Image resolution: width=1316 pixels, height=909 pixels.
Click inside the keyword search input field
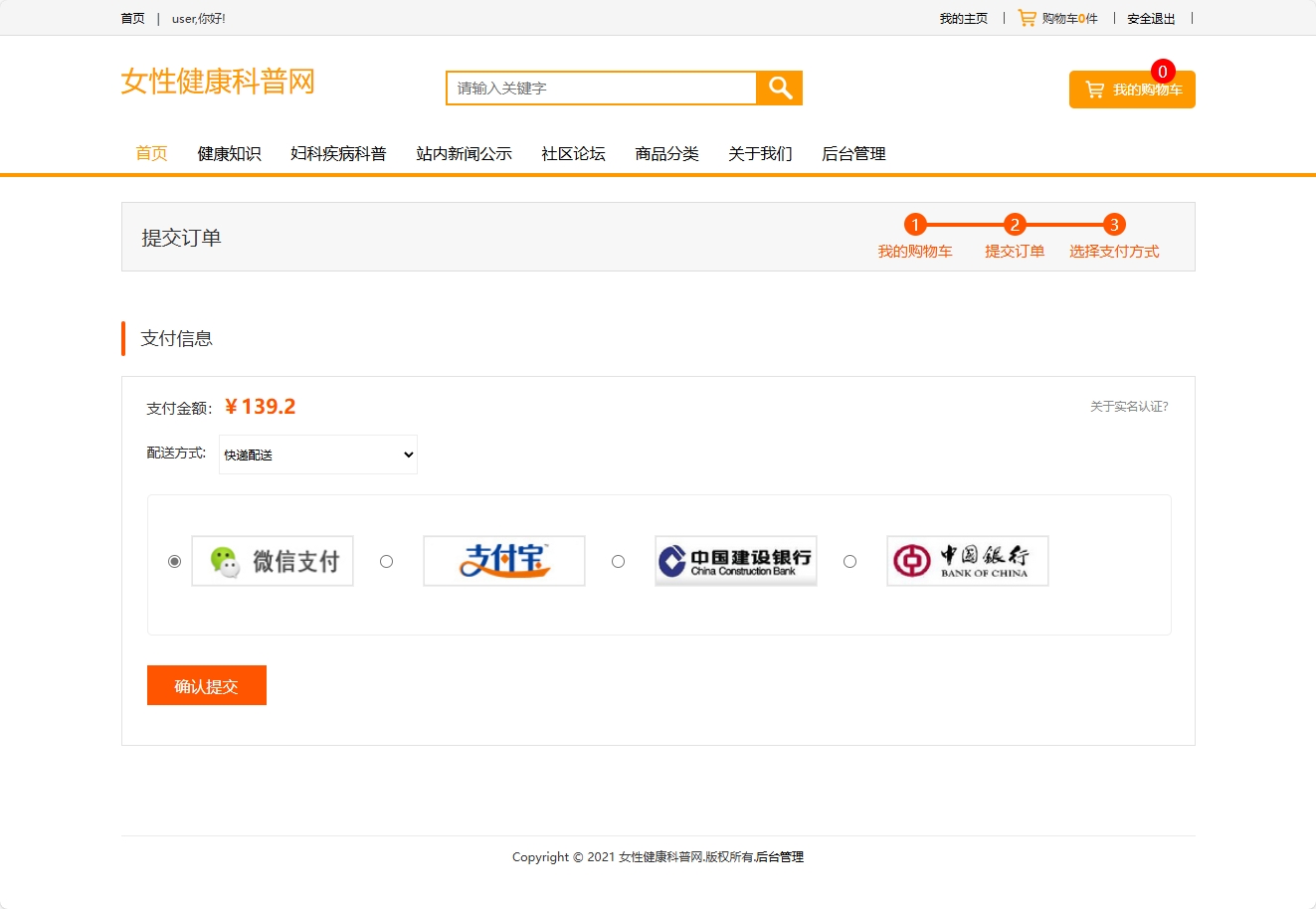[597, 88]
